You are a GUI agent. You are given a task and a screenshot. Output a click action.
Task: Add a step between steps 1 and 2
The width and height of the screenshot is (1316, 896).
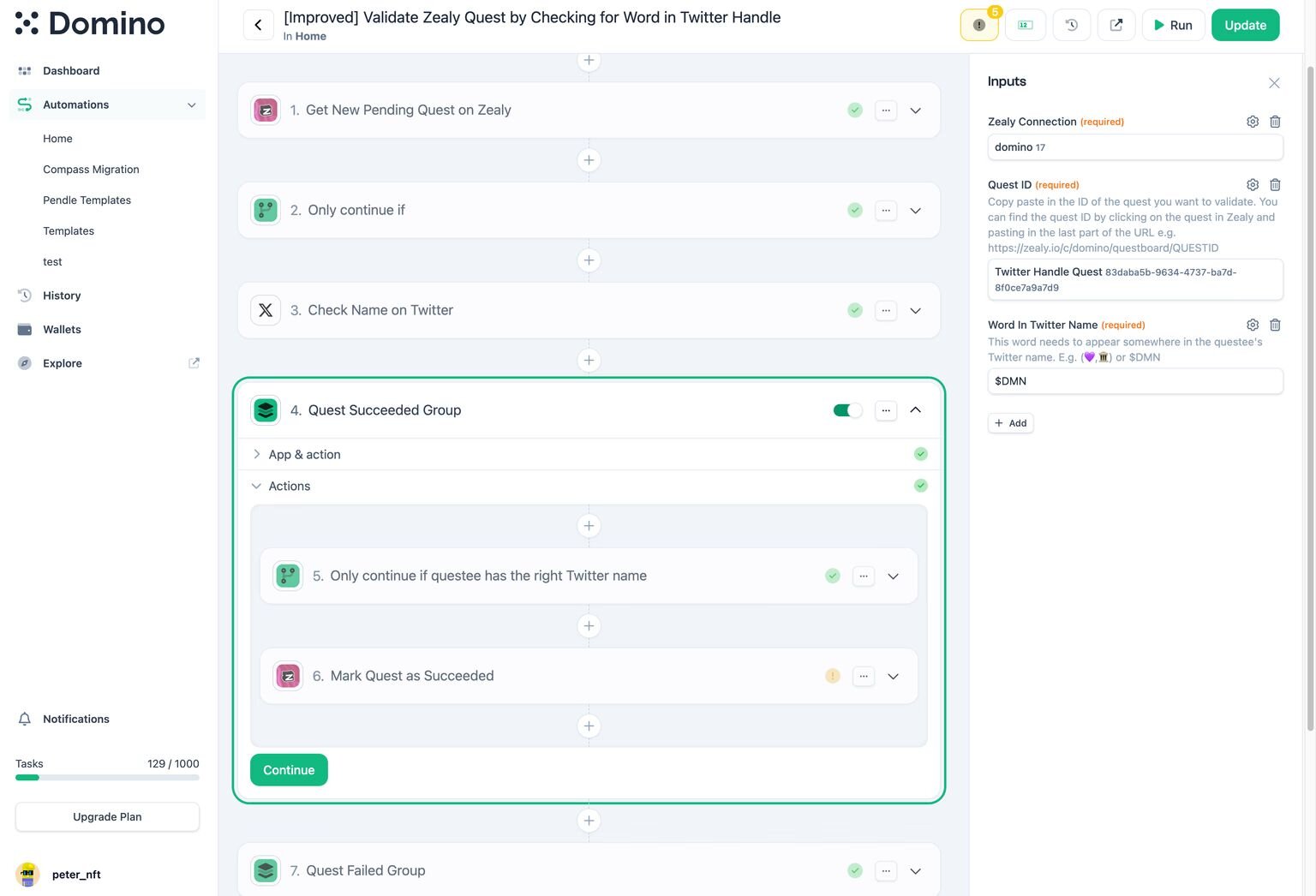589,160
